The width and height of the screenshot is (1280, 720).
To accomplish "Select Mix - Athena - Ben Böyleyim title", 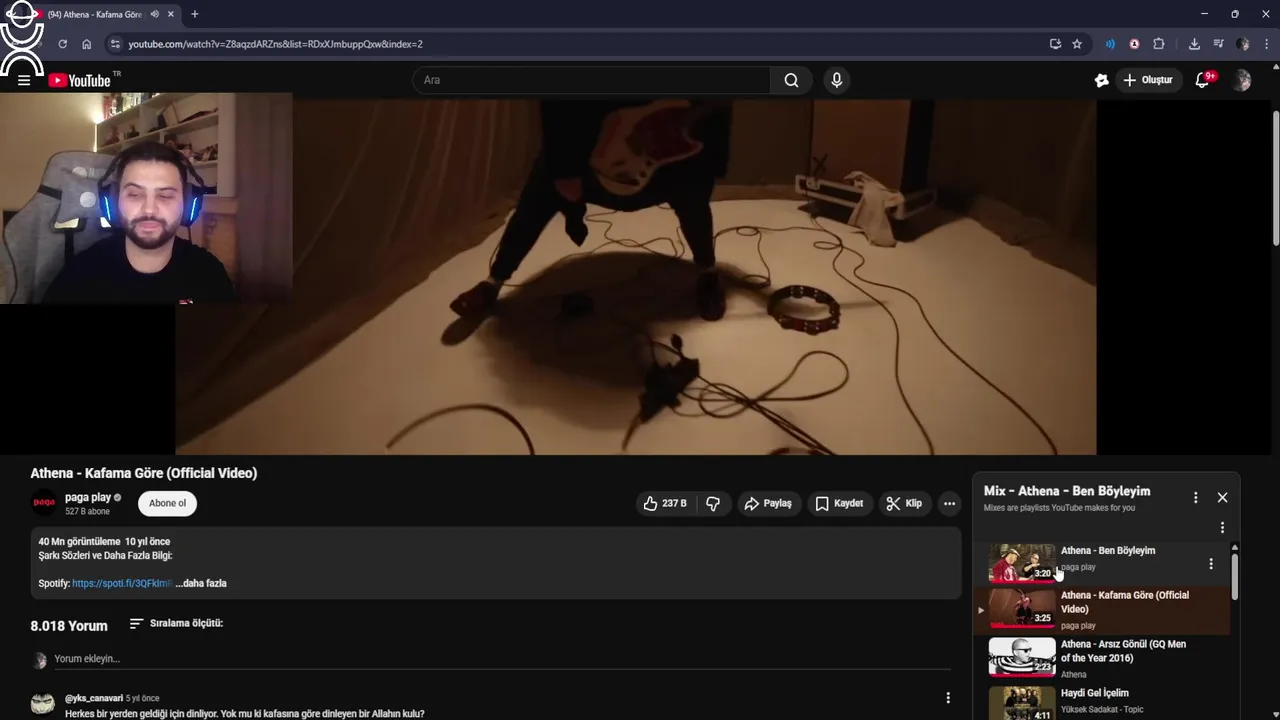I will pos(1067,491).
